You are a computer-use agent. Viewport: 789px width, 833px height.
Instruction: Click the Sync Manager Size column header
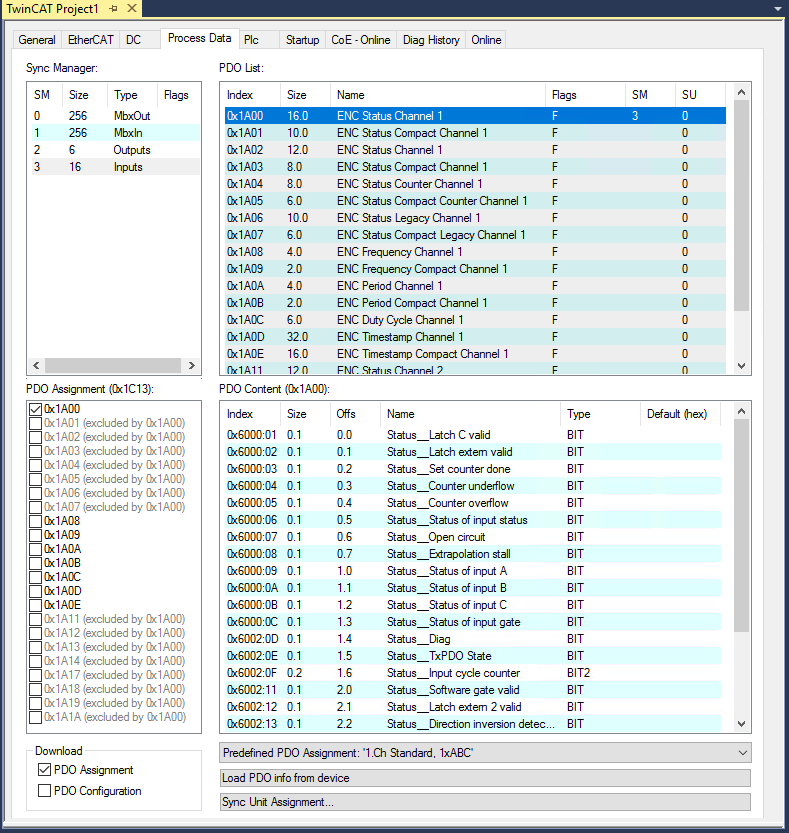pos(84,95)
